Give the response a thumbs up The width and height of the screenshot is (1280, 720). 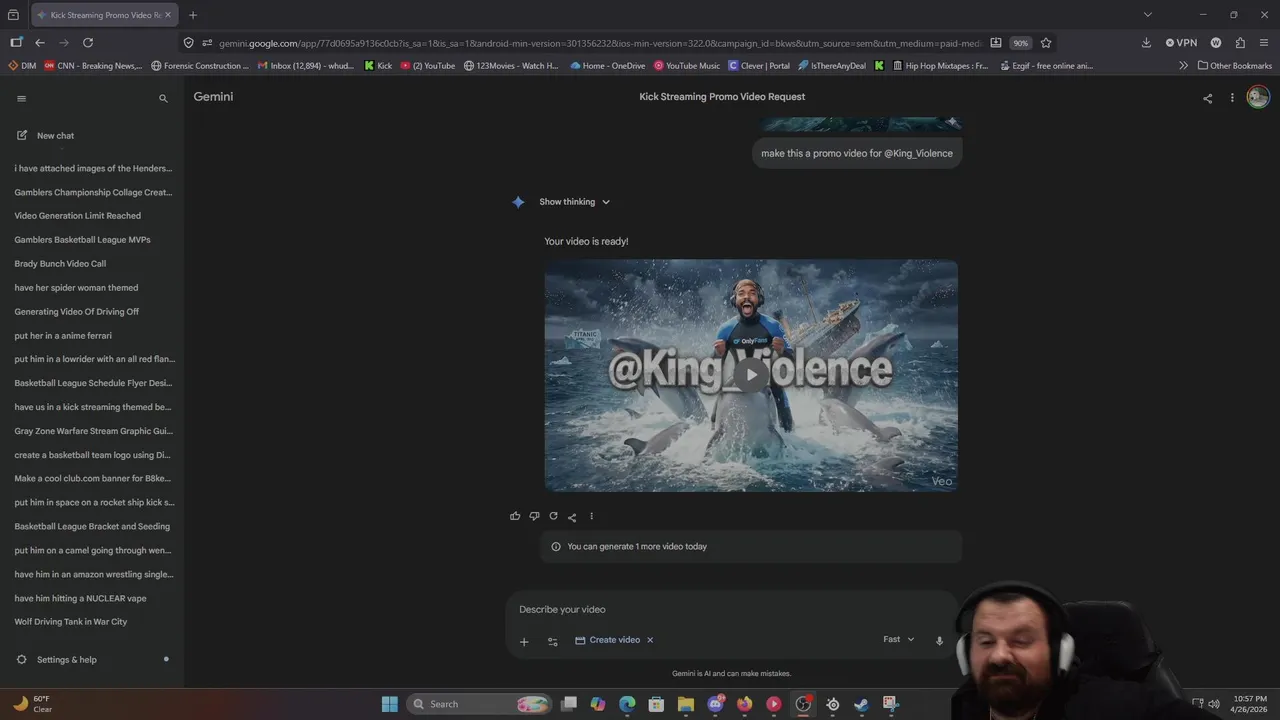click(x=515, y=516)
